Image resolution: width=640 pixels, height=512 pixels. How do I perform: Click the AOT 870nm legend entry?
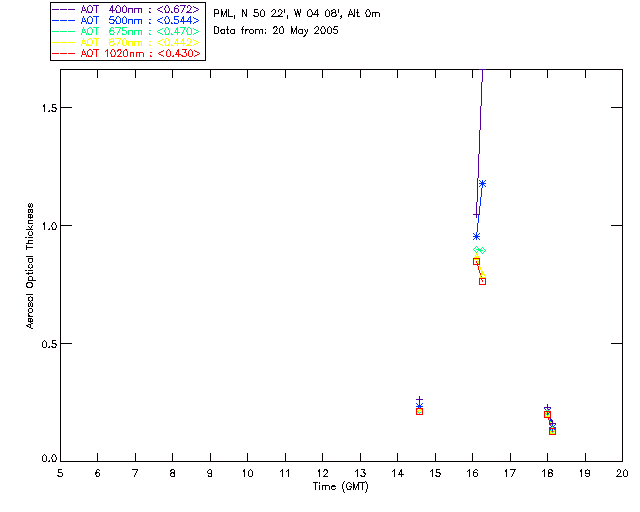click(126, 42)
